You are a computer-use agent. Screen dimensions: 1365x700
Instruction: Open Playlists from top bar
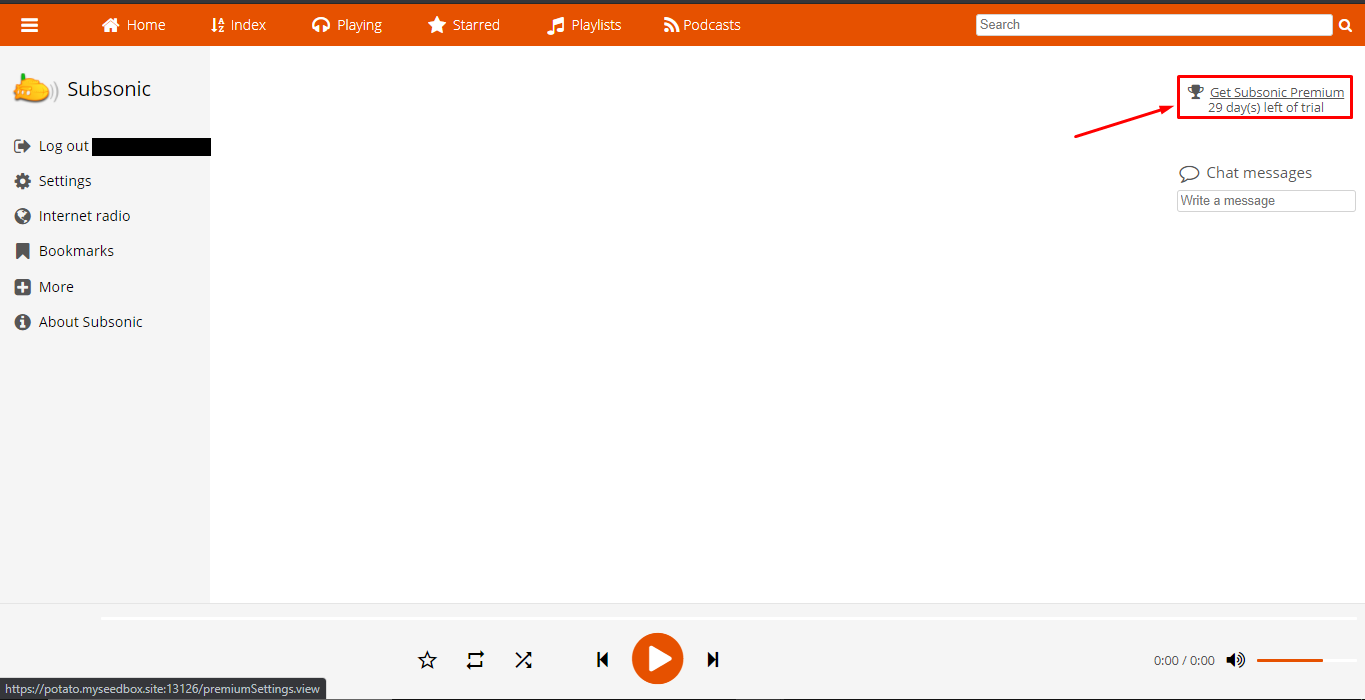(x=584, y=25)
